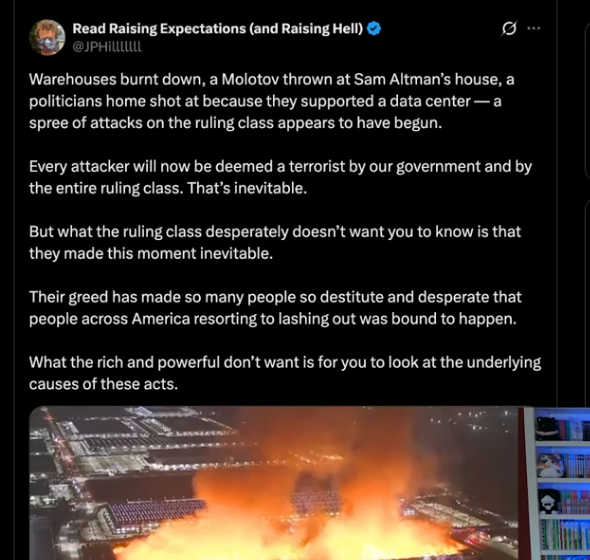The image size is (590, 560).
Task: Click the black-and-white plush on third shelf
Action: point(549,501)
